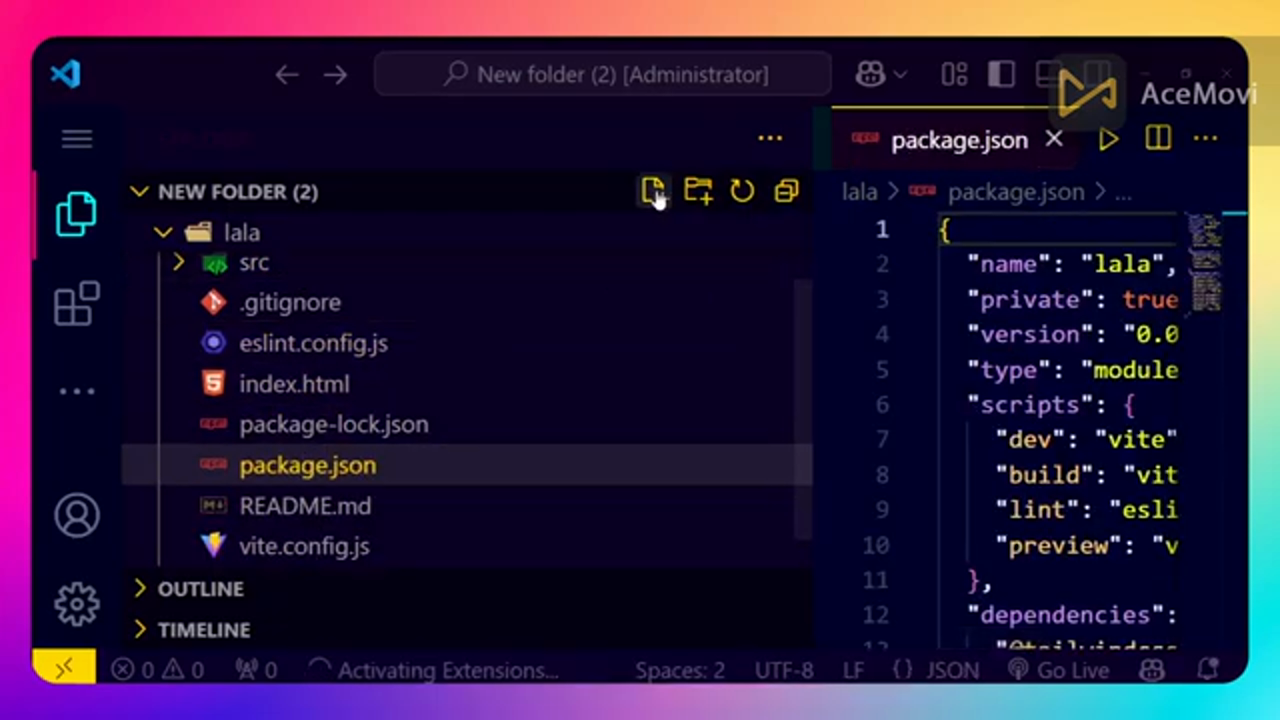Click the "Activating Extensions..." status text
The image size is (1280, 720).
(447, 670)
